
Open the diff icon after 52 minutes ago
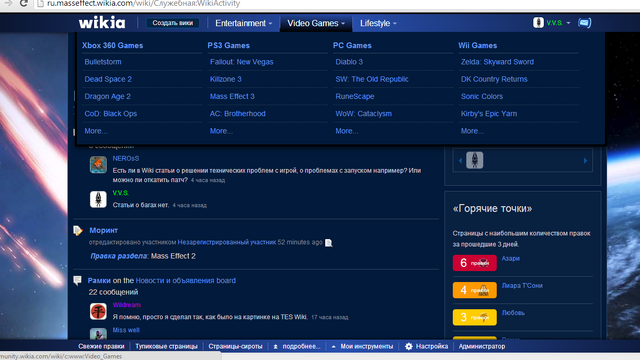[329, 243]
